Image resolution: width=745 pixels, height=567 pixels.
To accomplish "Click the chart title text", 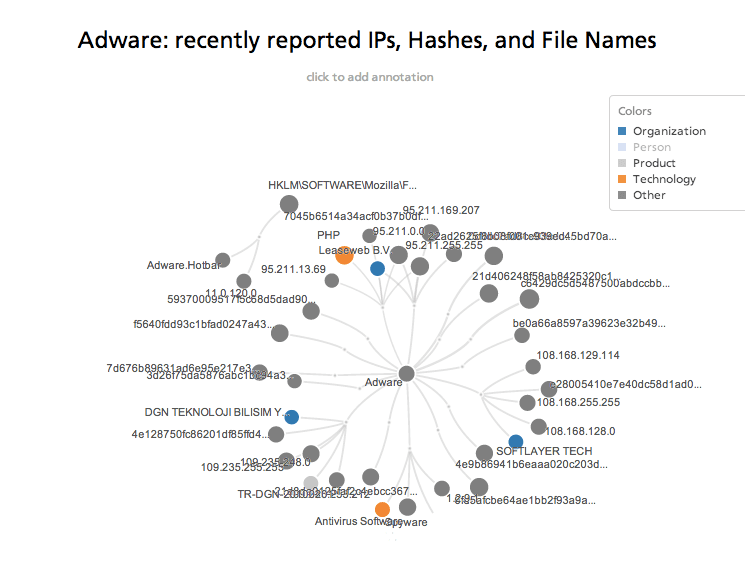I will (367, 40).
